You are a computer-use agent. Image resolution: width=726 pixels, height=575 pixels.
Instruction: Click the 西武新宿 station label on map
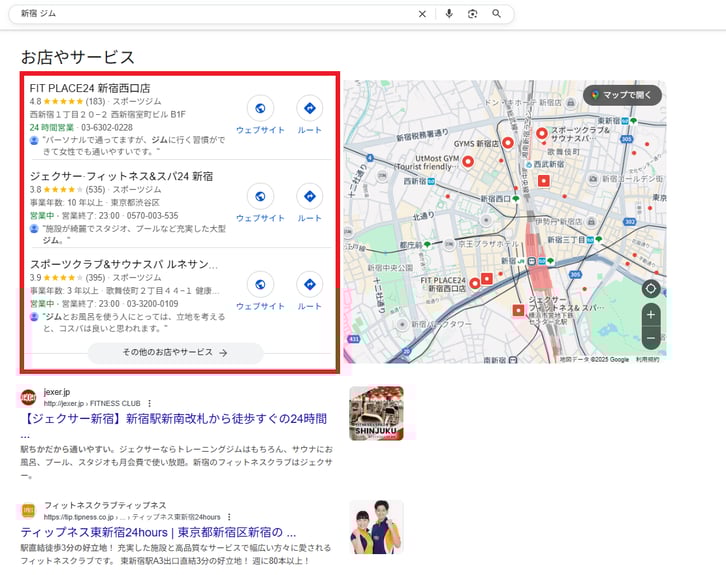[x=549, y=164]
